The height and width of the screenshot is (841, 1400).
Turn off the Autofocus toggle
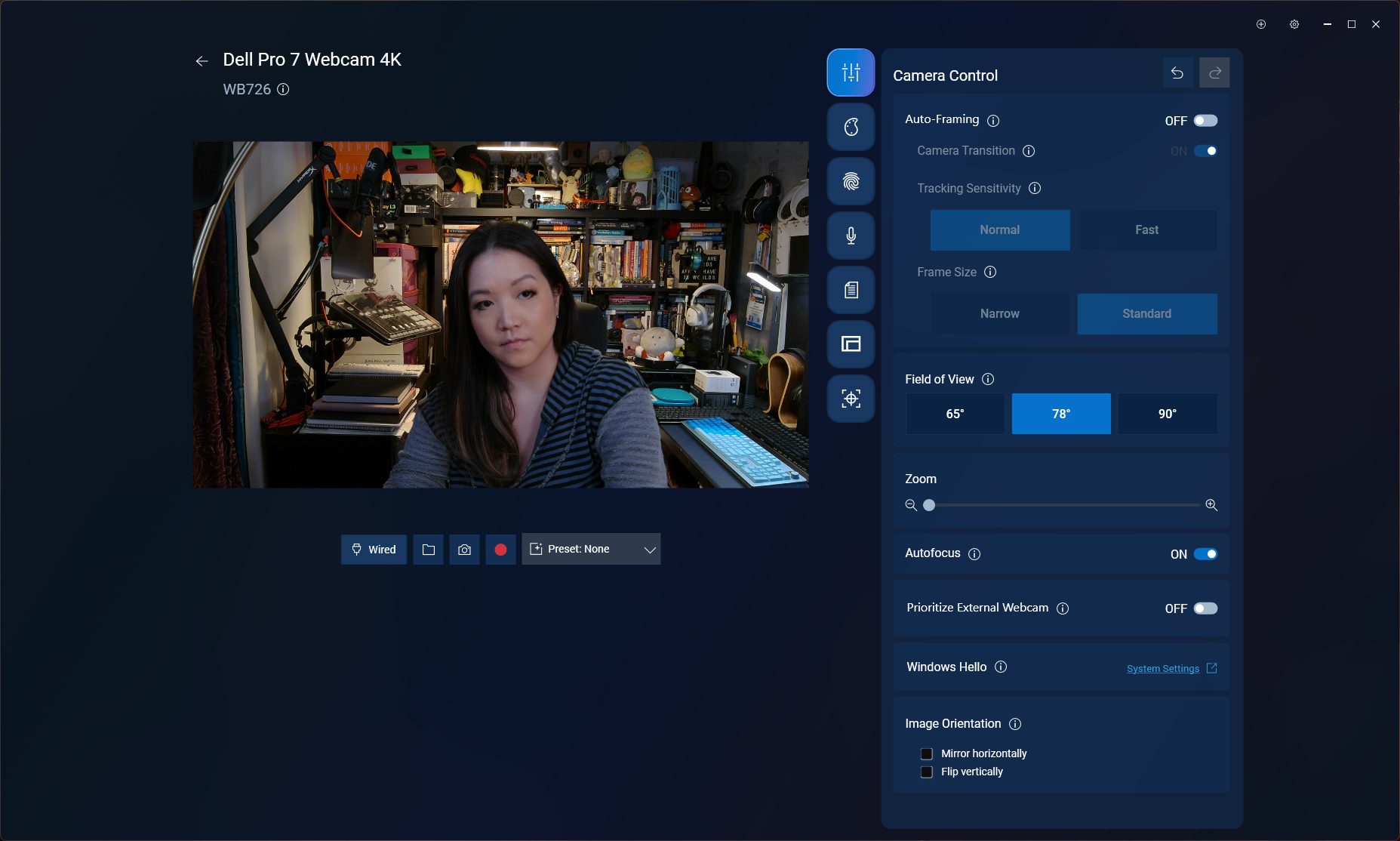pyautogui.click(x=1205, y=554)
